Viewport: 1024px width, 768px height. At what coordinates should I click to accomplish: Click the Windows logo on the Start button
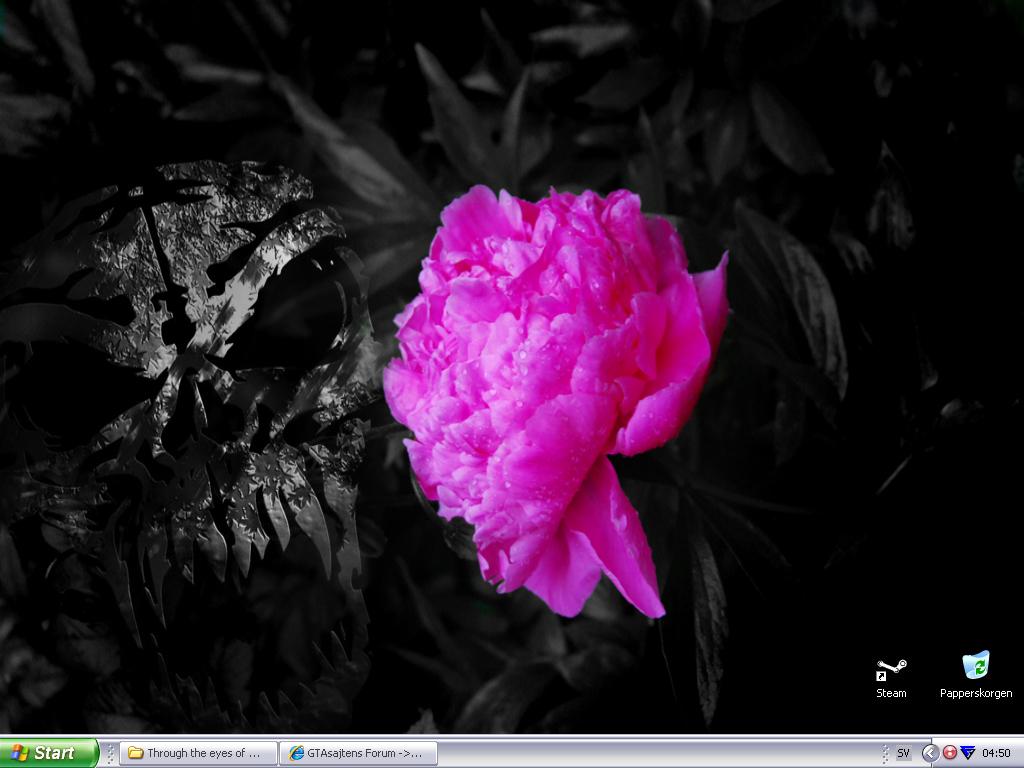[x=19, y=753]
